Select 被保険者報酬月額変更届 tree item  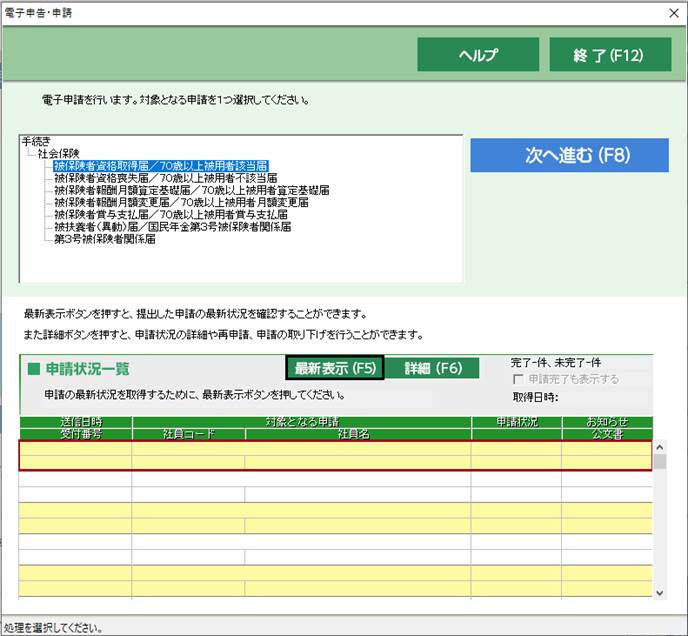181,202
